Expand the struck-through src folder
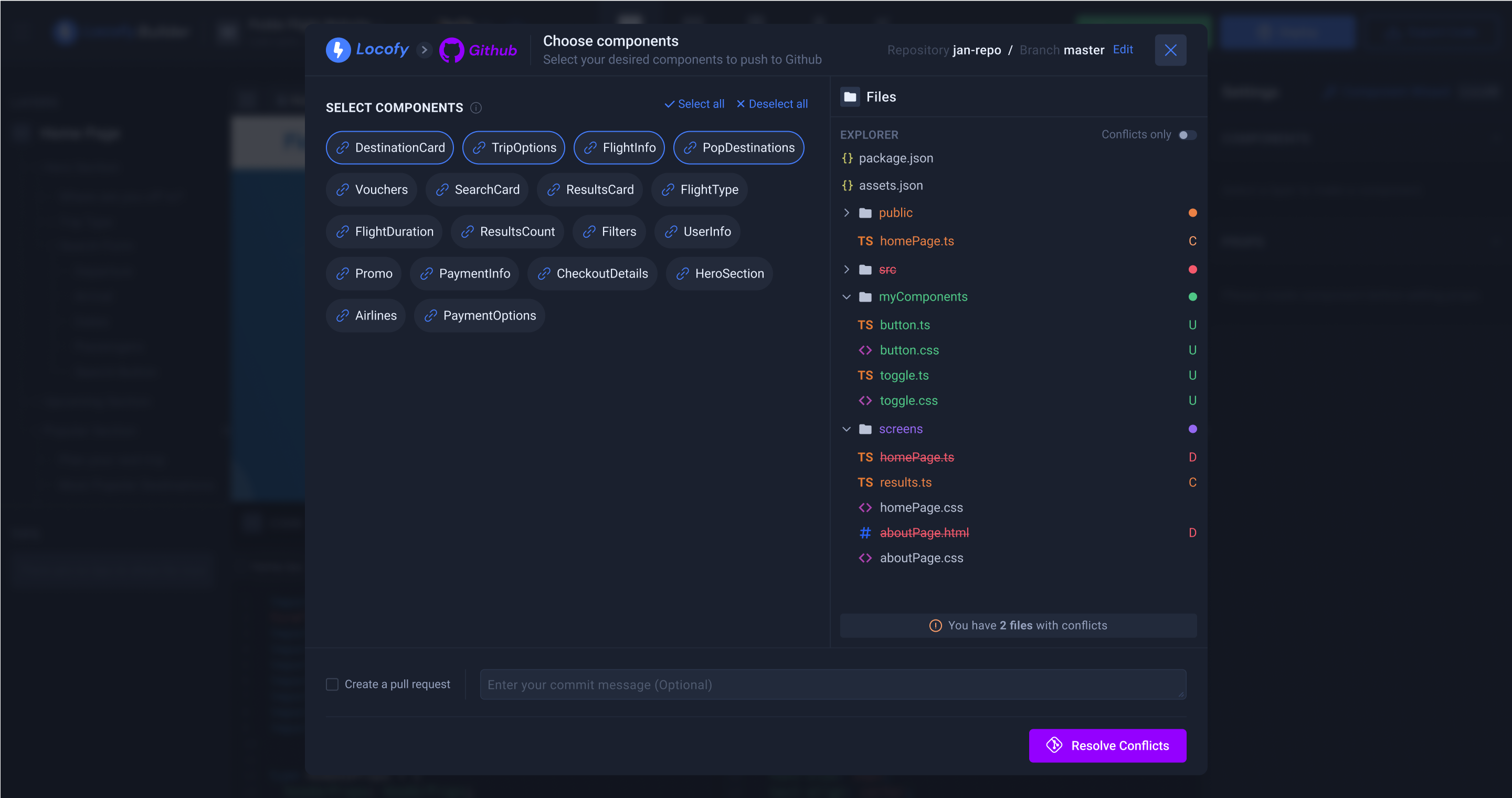1512x798 pixels. point(847,269)
